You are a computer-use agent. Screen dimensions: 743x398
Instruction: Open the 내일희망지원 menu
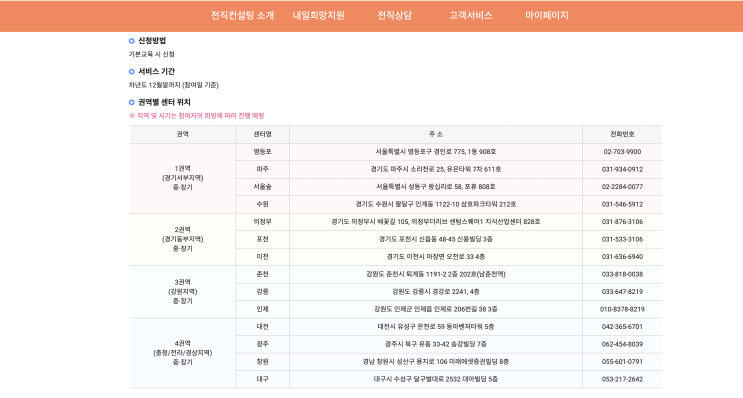318,16
